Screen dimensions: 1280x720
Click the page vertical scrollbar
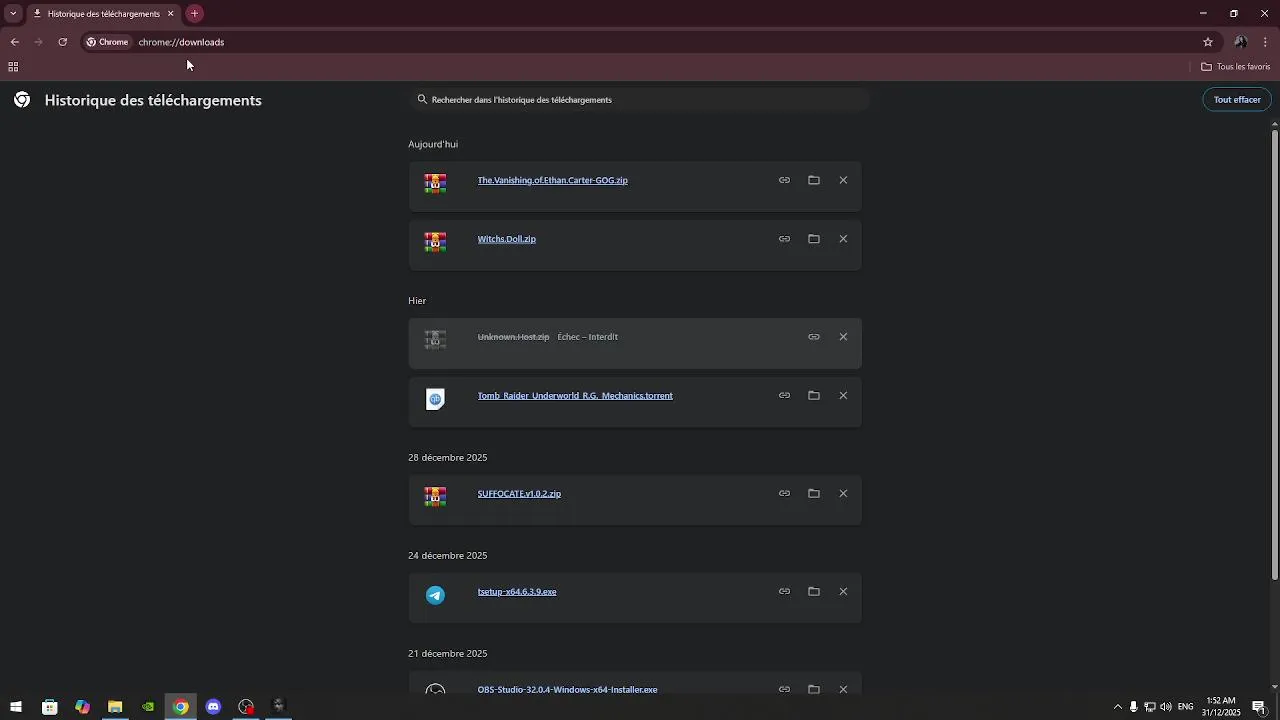(x=1275, y=355)
